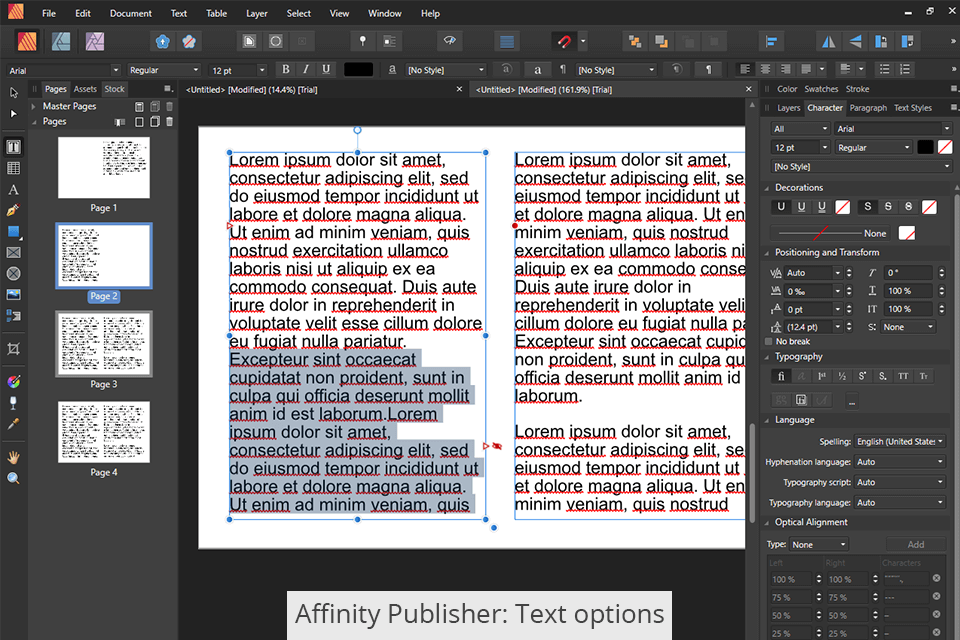Expand the Master Pages section

tap(34, 106)
